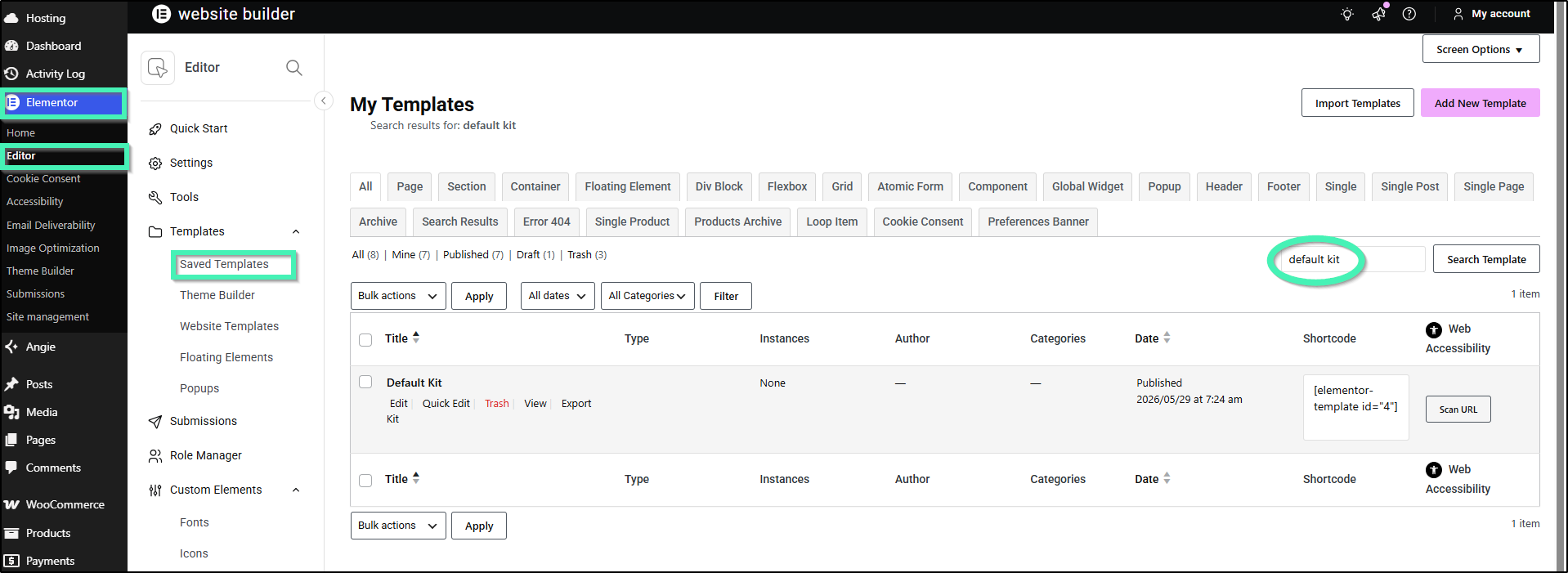Click the Comments speech bubble icon
The width and height of the screenshot is (1568, 573).
click(x=11, y=468)
